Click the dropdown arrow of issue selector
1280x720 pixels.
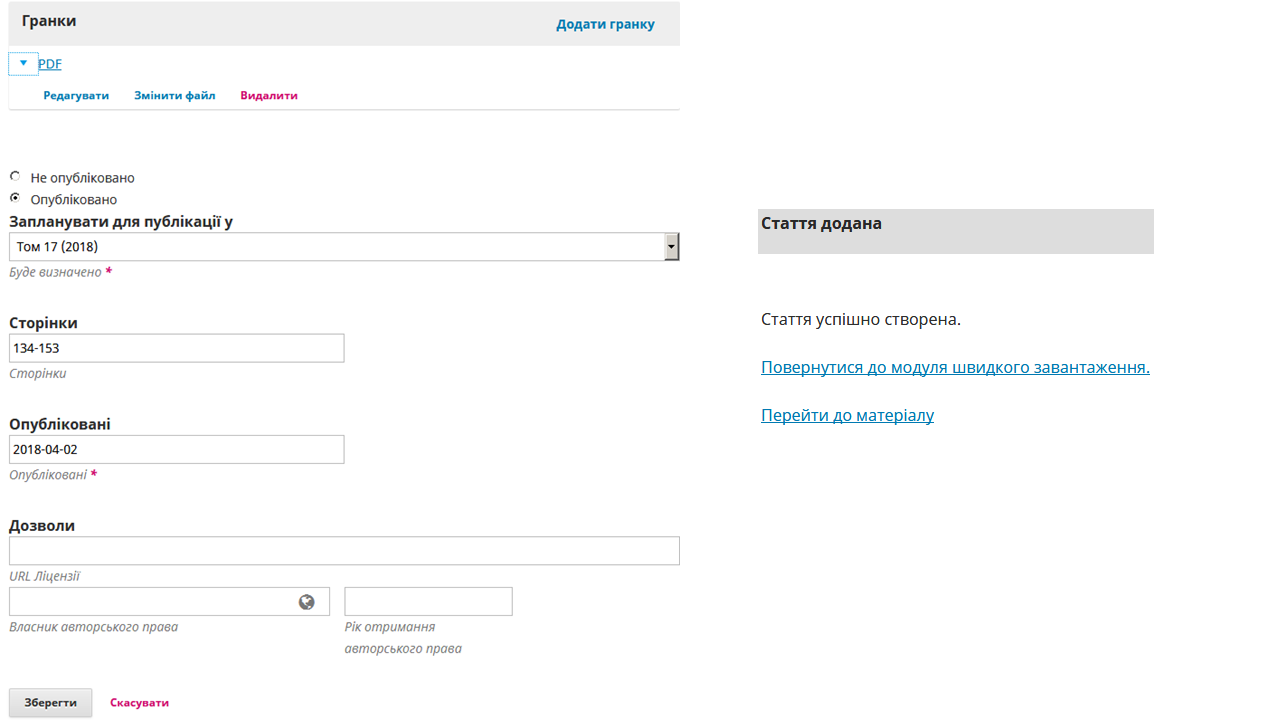click(672, 247)
